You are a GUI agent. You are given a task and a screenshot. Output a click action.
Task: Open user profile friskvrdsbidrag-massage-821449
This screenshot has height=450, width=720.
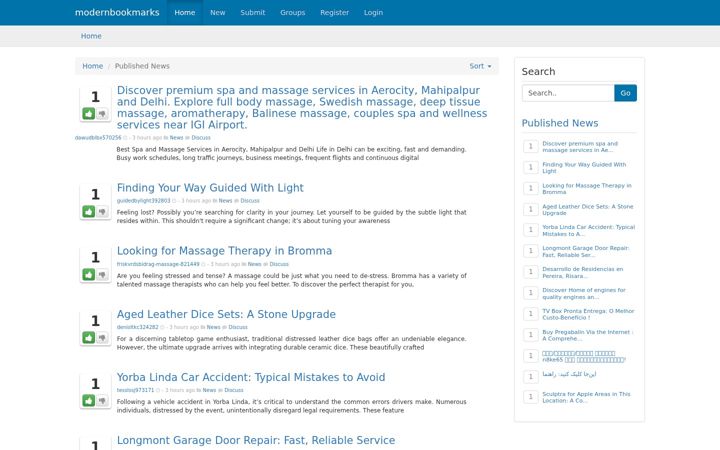tap(158, 264)
